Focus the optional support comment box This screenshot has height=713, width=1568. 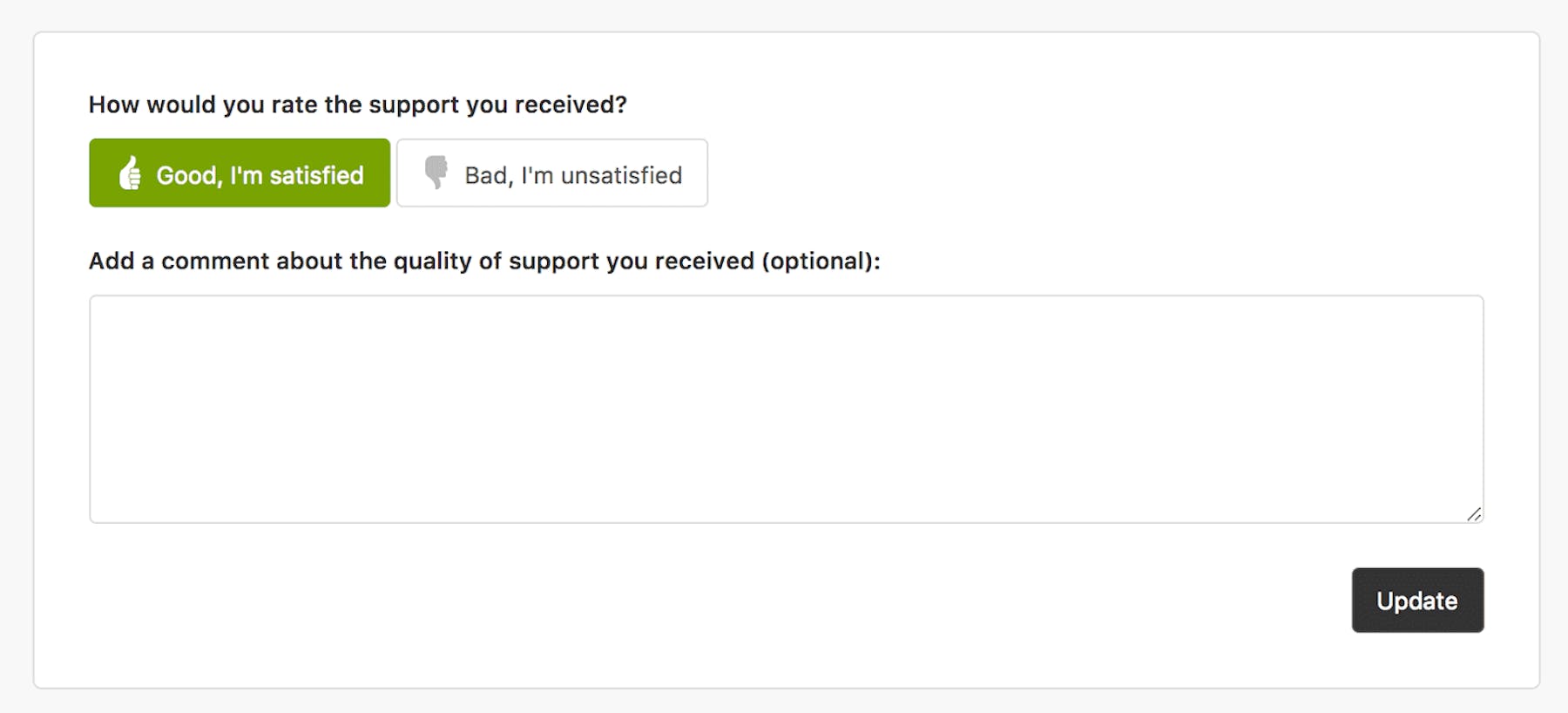(786, 409)
